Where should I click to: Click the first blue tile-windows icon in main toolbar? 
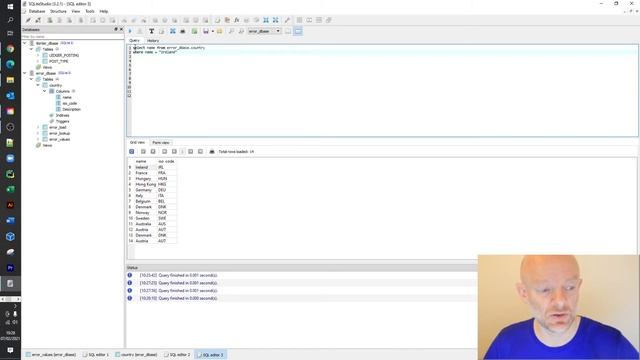[x=266, y=20]
